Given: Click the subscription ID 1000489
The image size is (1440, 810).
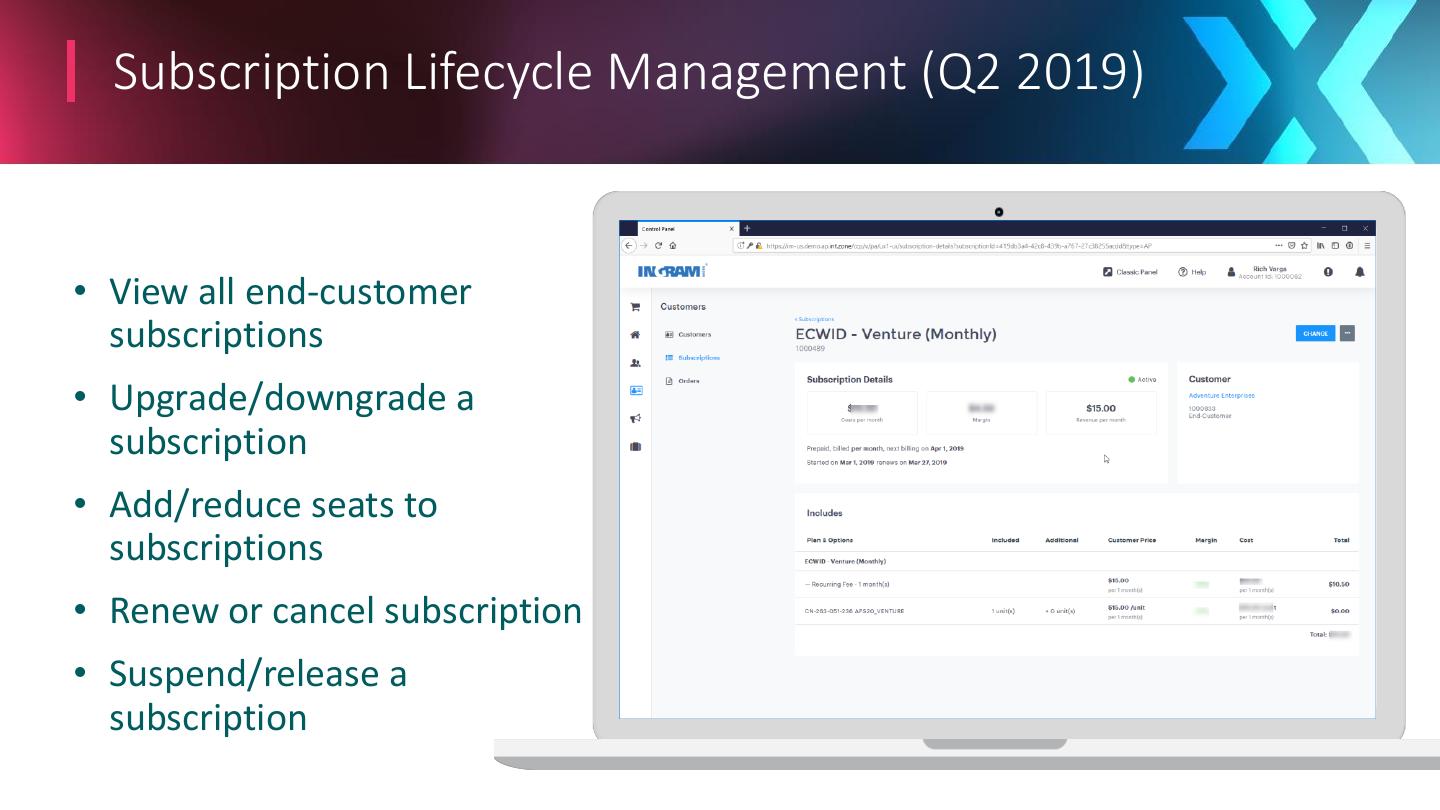Looking at the screenshot, I should tap(810, 348).
